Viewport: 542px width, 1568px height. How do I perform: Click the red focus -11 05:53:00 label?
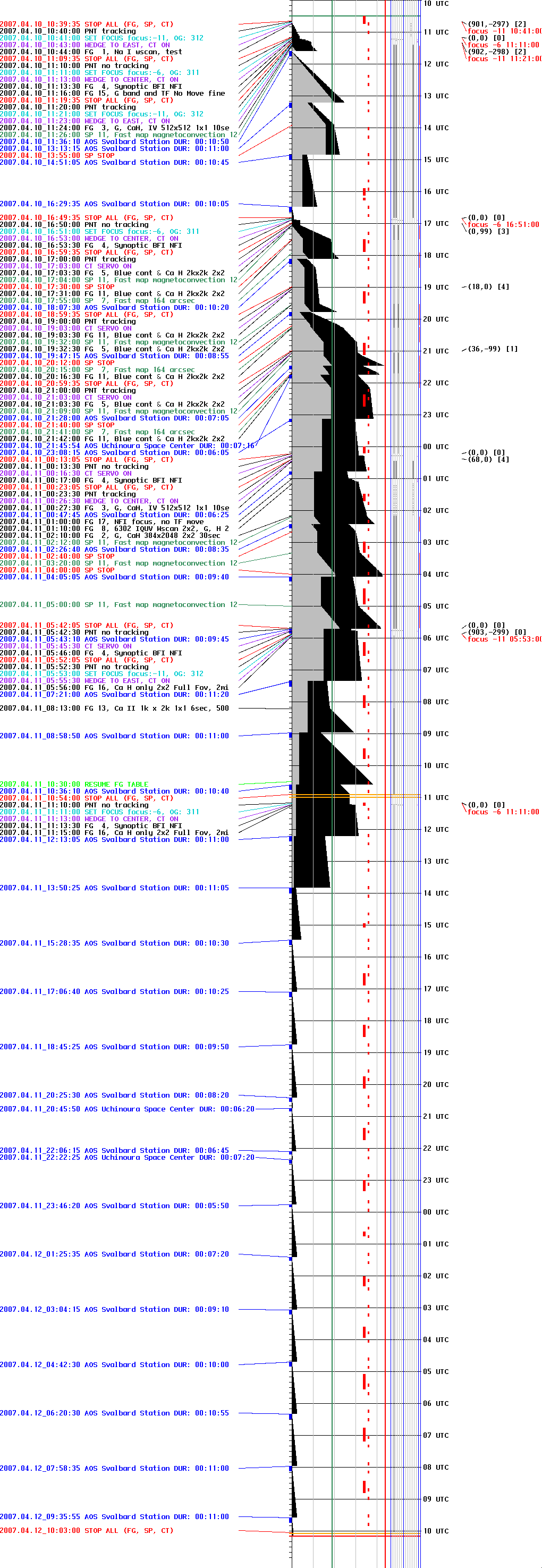pyautogui.click(x=504, y=639)
